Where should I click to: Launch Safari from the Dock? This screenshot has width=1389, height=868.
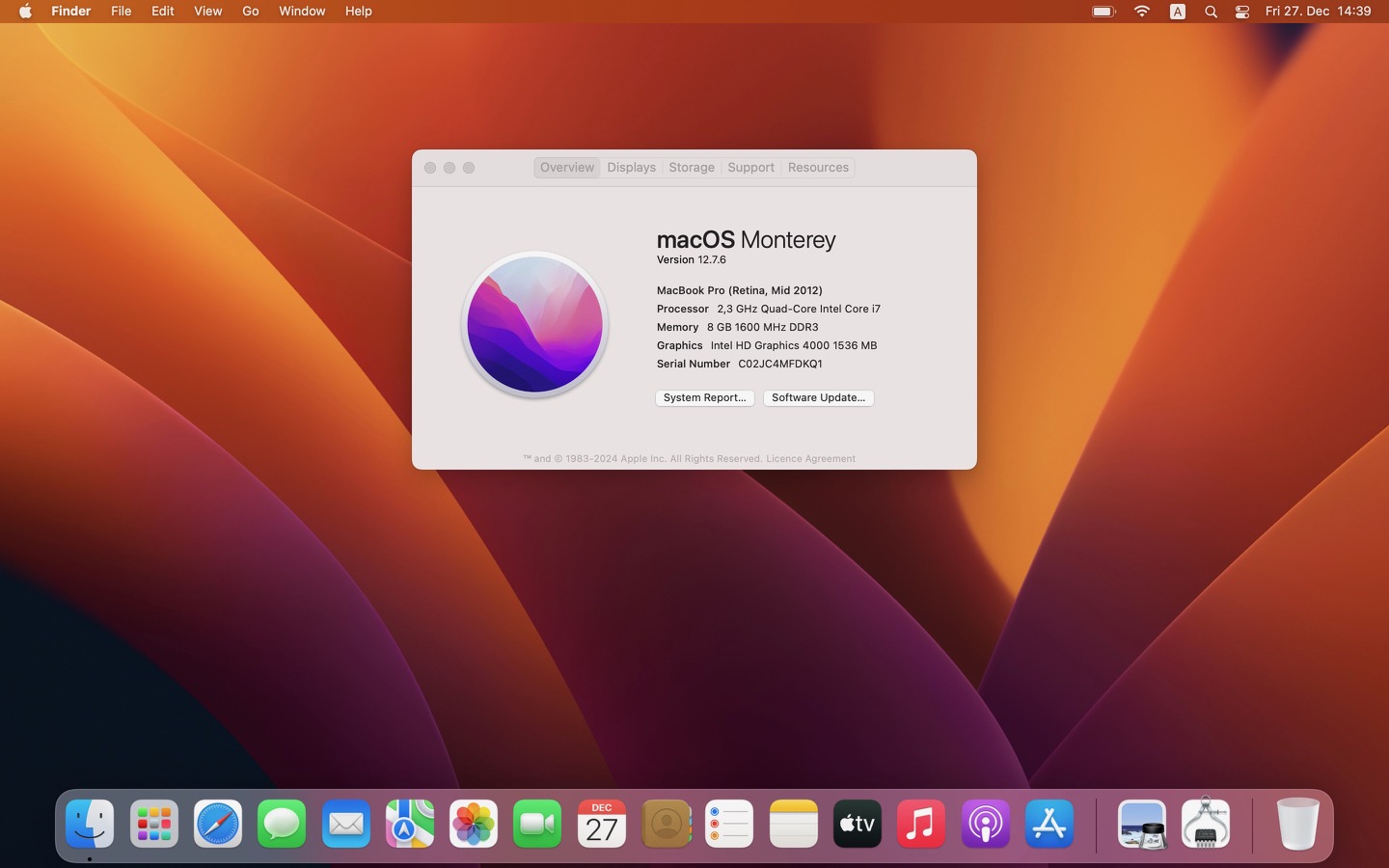tap(218, 824)
